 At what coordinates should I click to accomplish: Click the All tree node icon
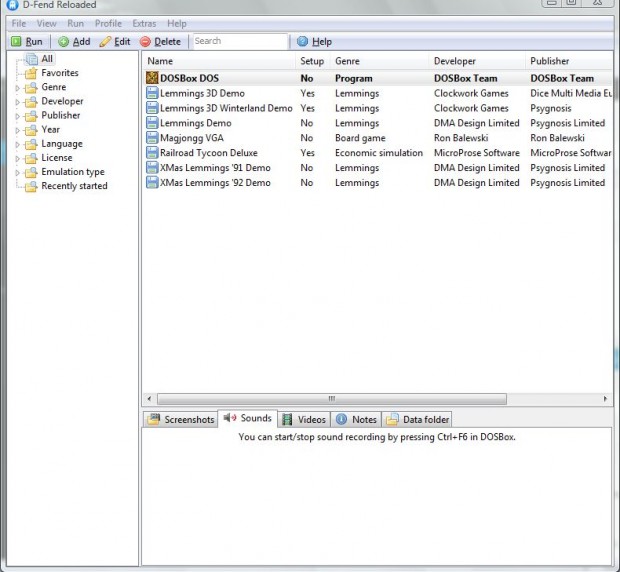tap(31, 59)
